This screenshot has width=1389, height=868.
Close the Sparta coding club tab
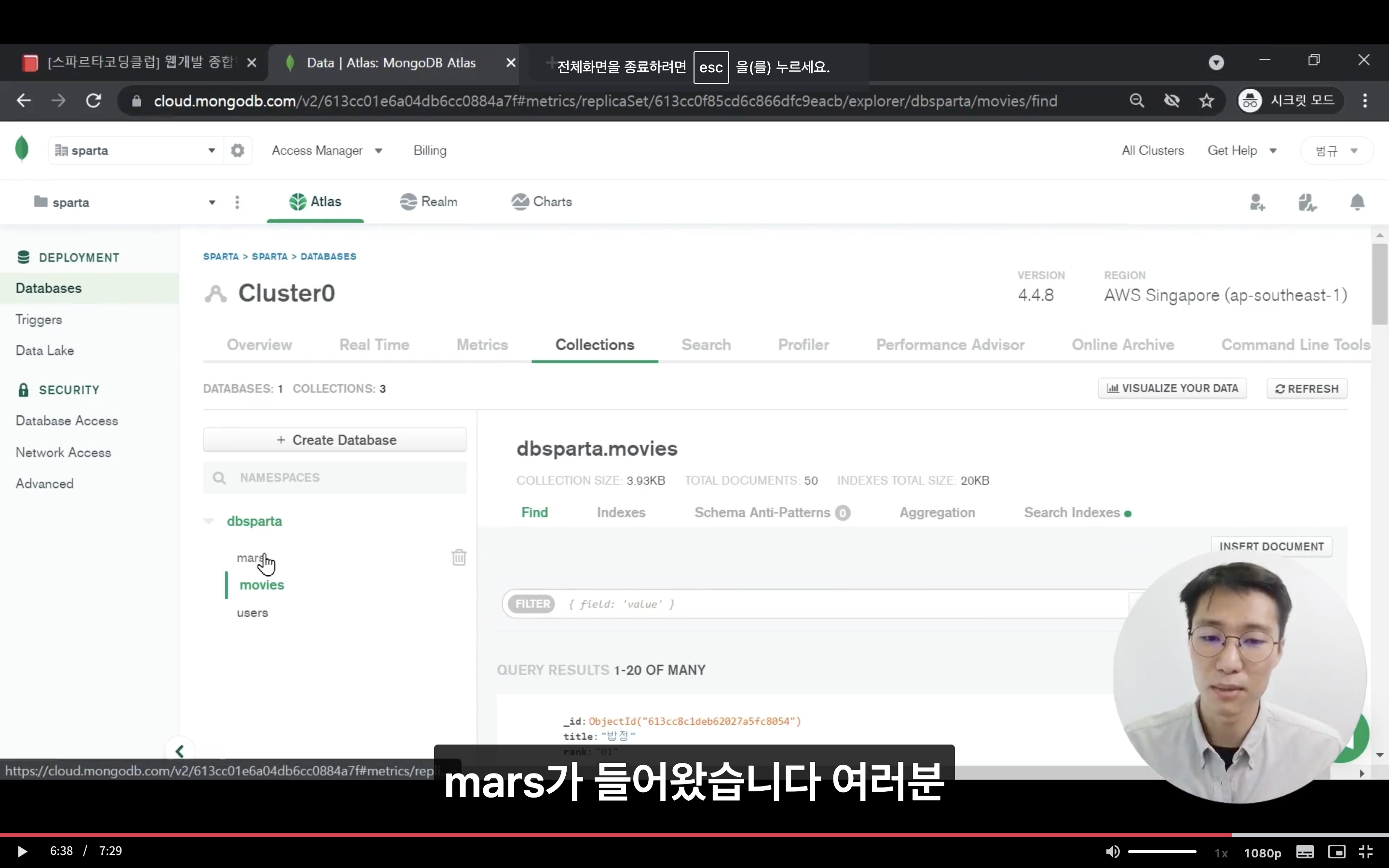pyautogui.click(x=251, y=63)
